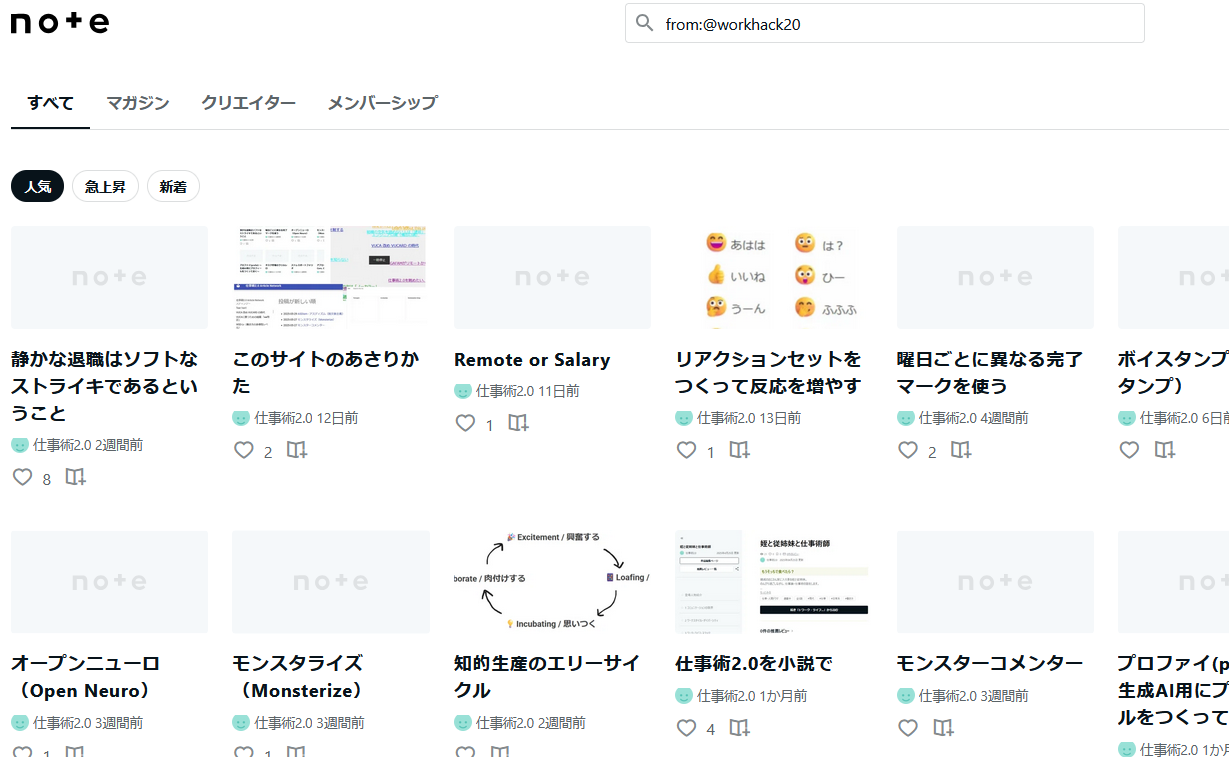
Task: Click author avatar on 知的生産のエリーサイクル card
Action: (x=463, y=723)
